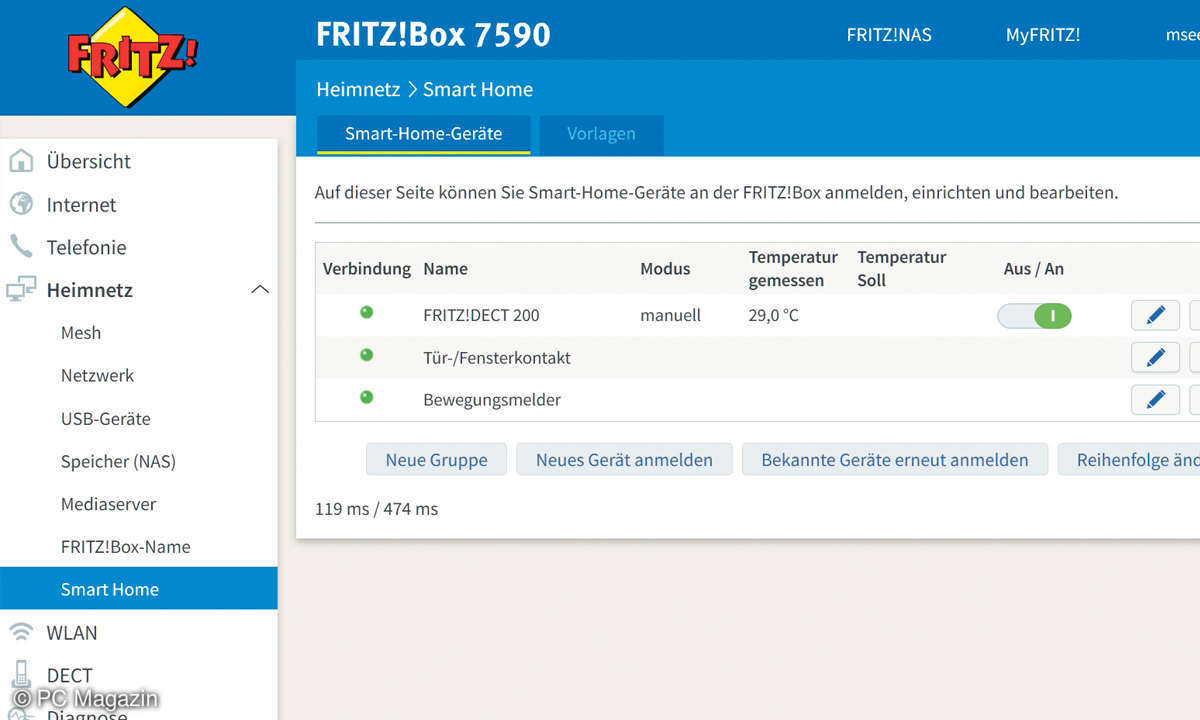The height and width of the screenshot is (720, 1200).
Task: Edit Bewegungsmelder with pencil icon
Action: [x=1155, y=399]
